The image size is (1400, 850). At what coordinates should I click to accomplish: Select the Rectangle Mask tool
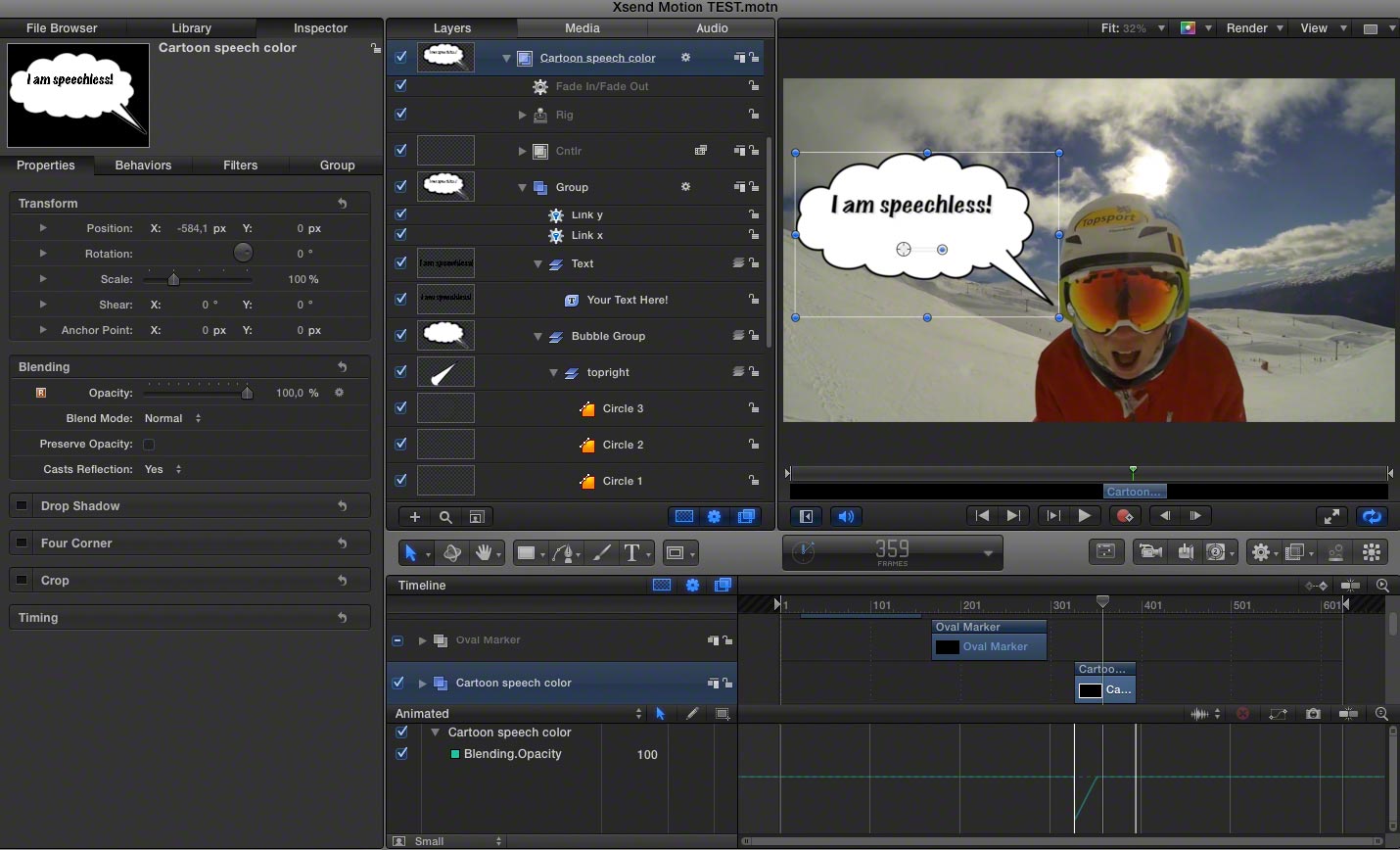[x=675, y=553]
